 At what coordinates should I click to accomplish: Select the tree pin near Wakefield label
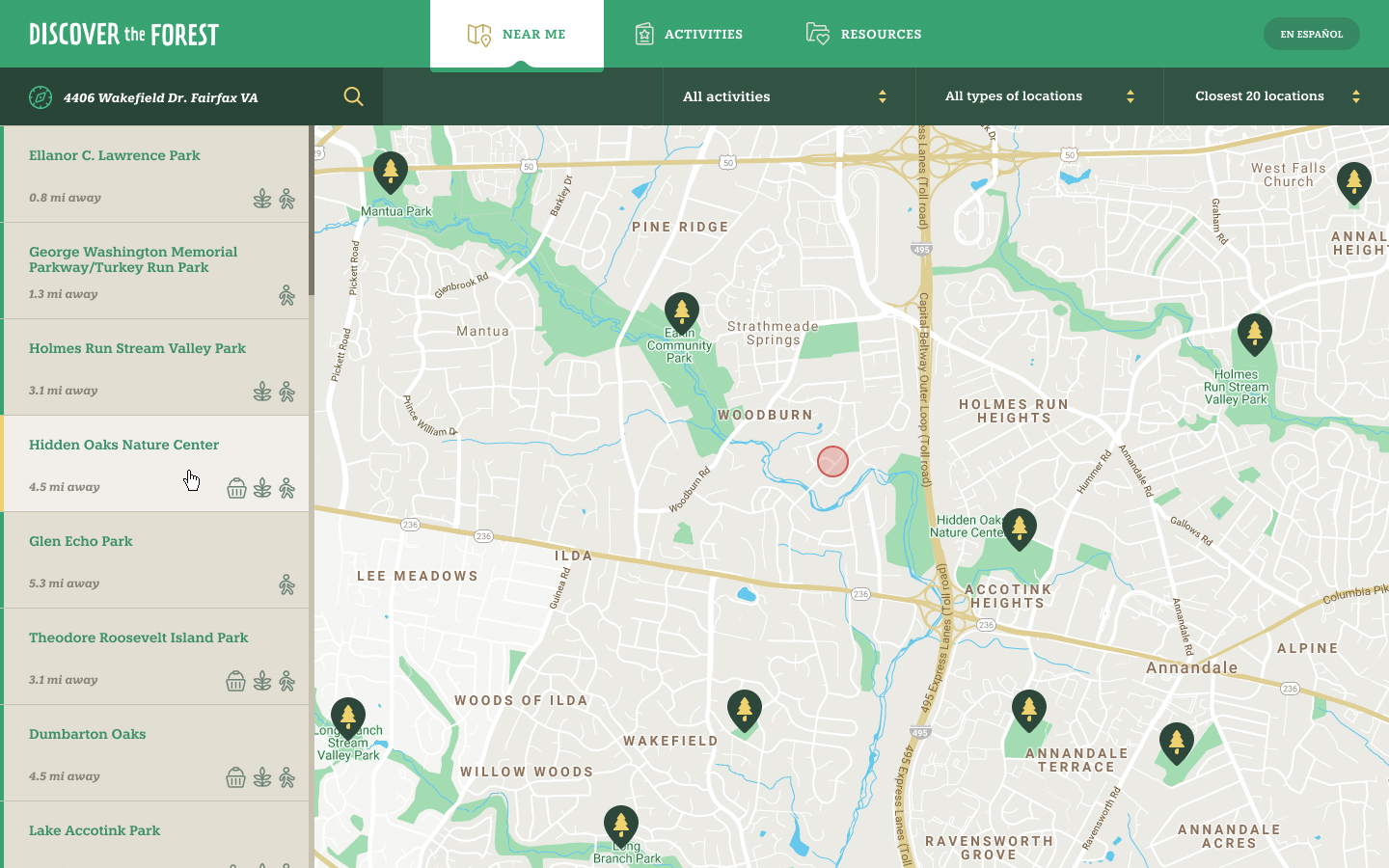pos(745,712)
